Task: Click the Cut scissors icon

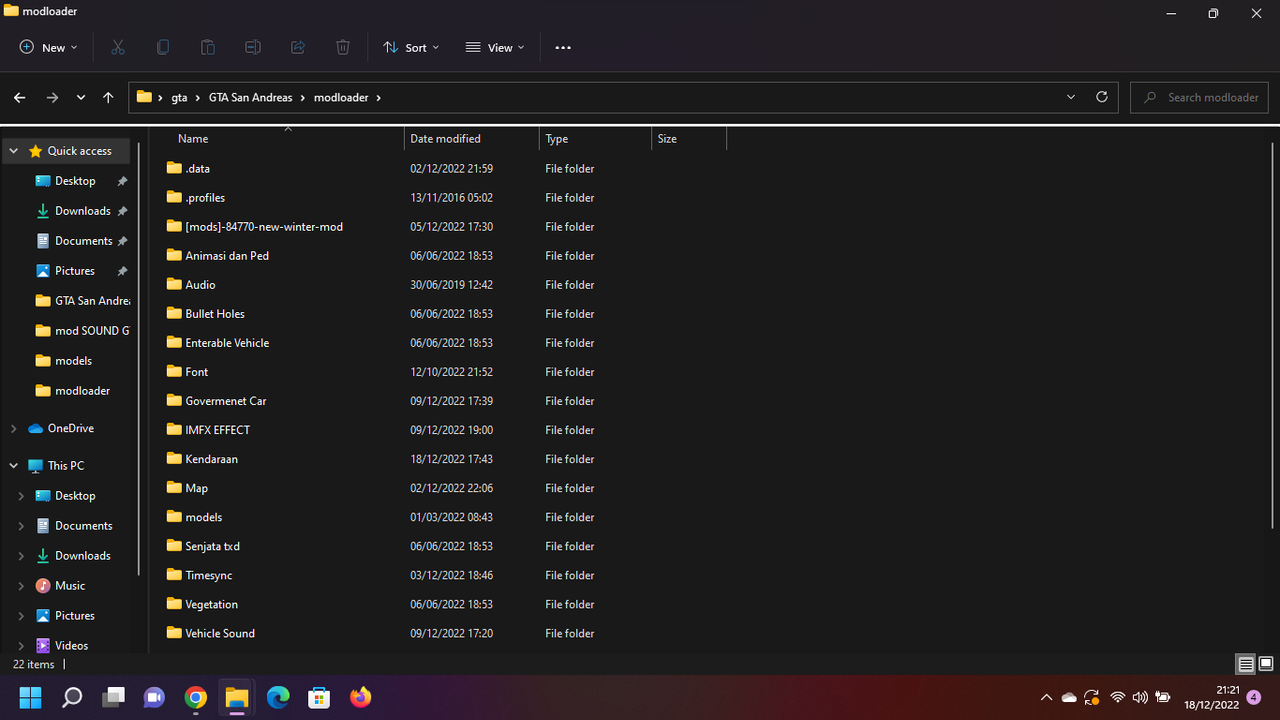Action: pos(118,47)
